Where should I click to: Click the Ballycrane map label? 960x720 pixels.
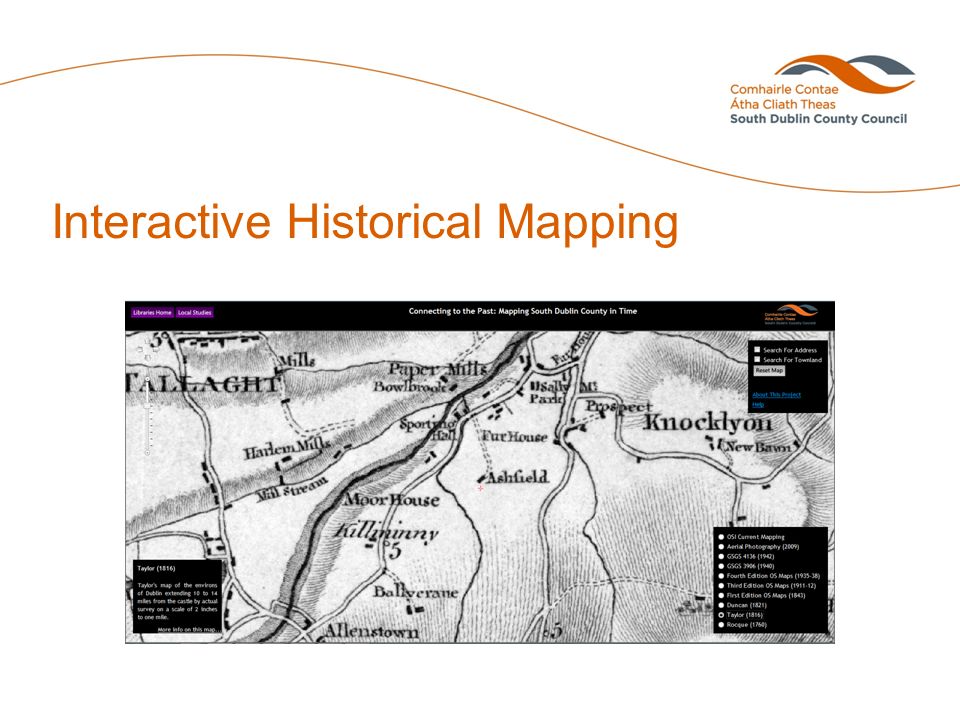point(415,592)
